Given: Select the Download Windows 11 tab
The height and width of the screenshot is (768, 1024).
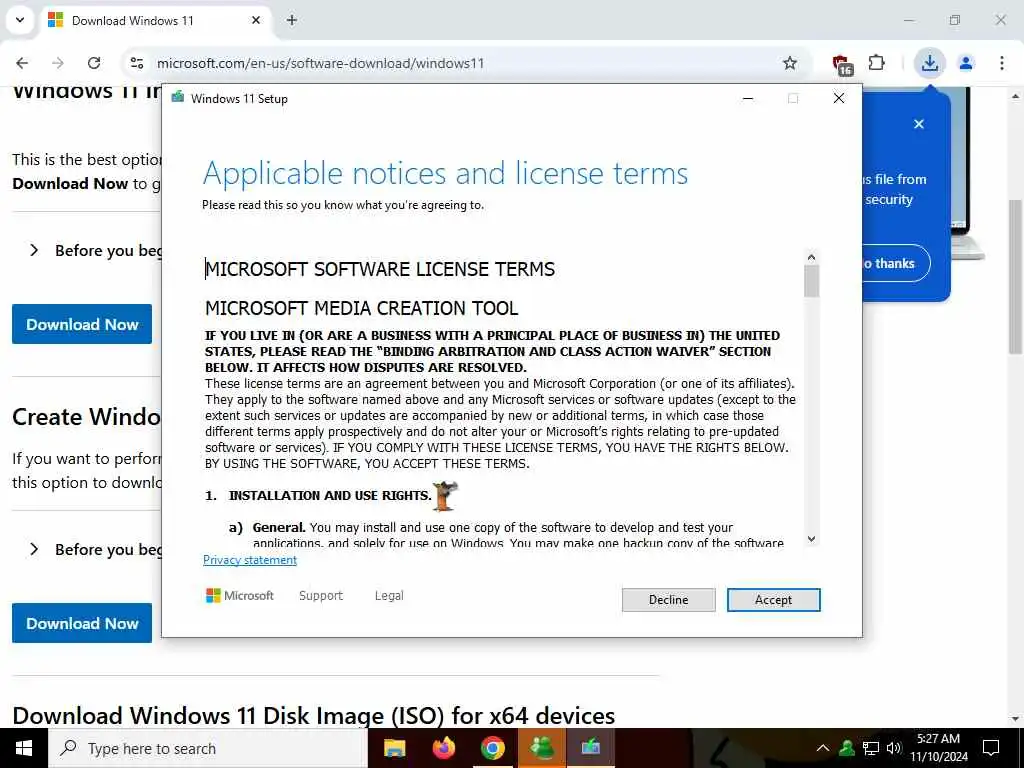Looking at the screenshot, I should 157,20.
